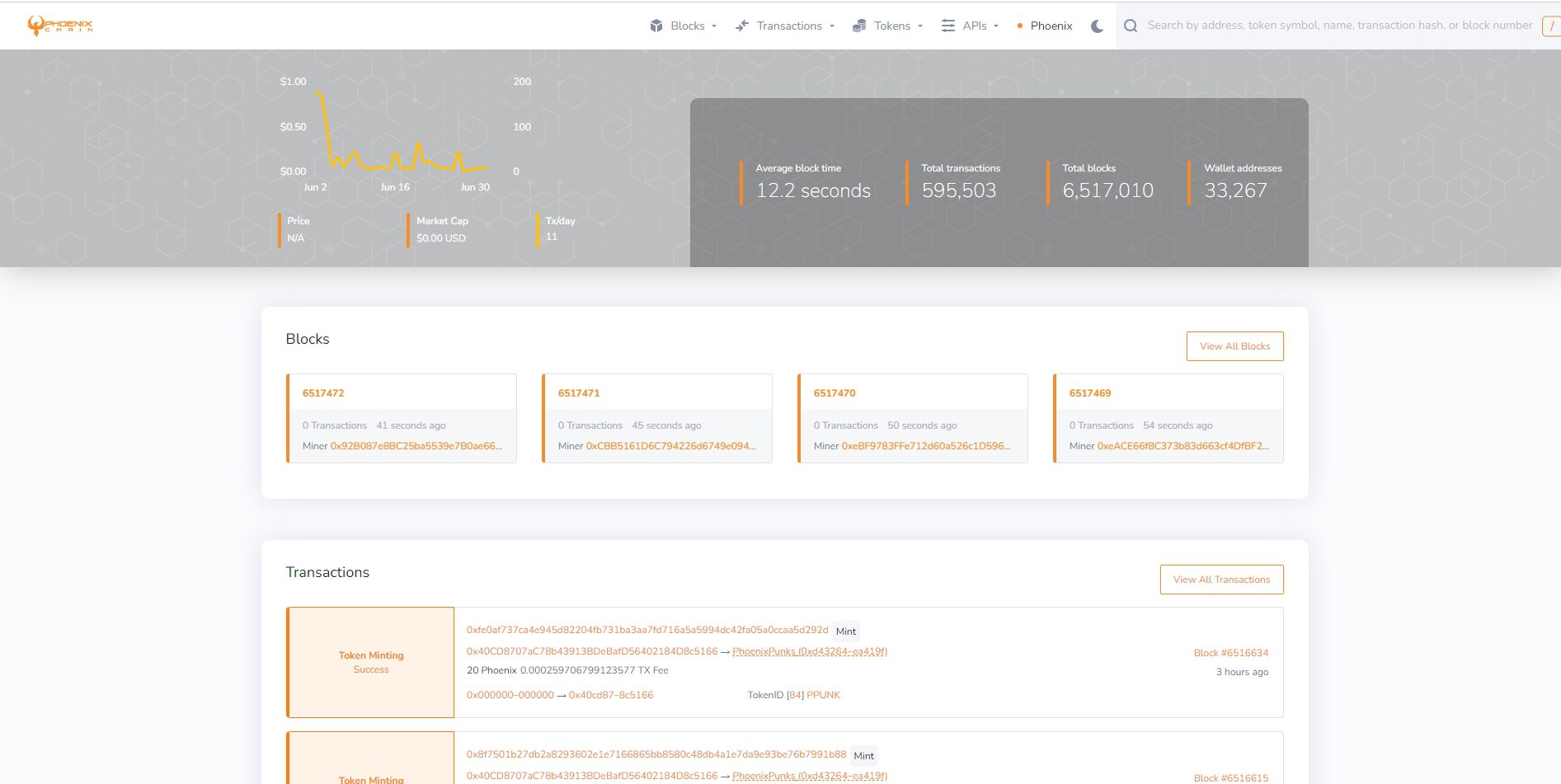Open sender 0x40CD8707aC78 in first transaction
The image size is (1561, 784).
592,651
